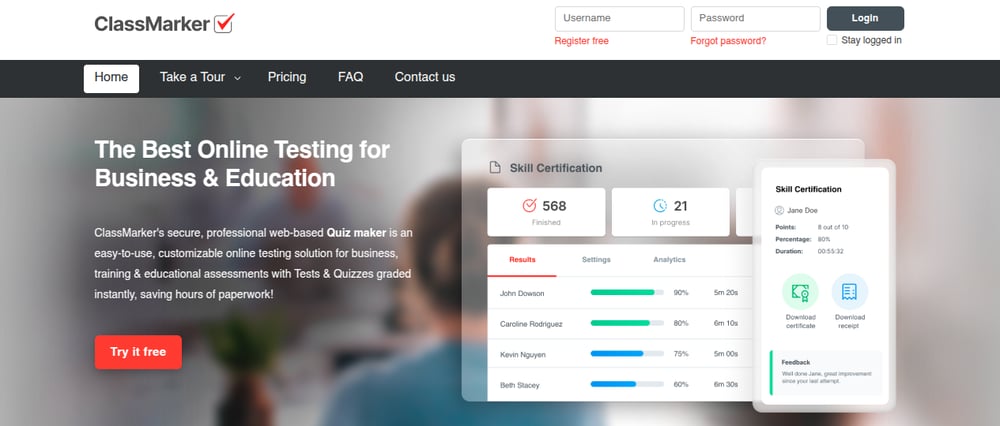Click Beth Stacey's 60% progress bar
Screen dimensions: 1000x426
pos(627,385)
